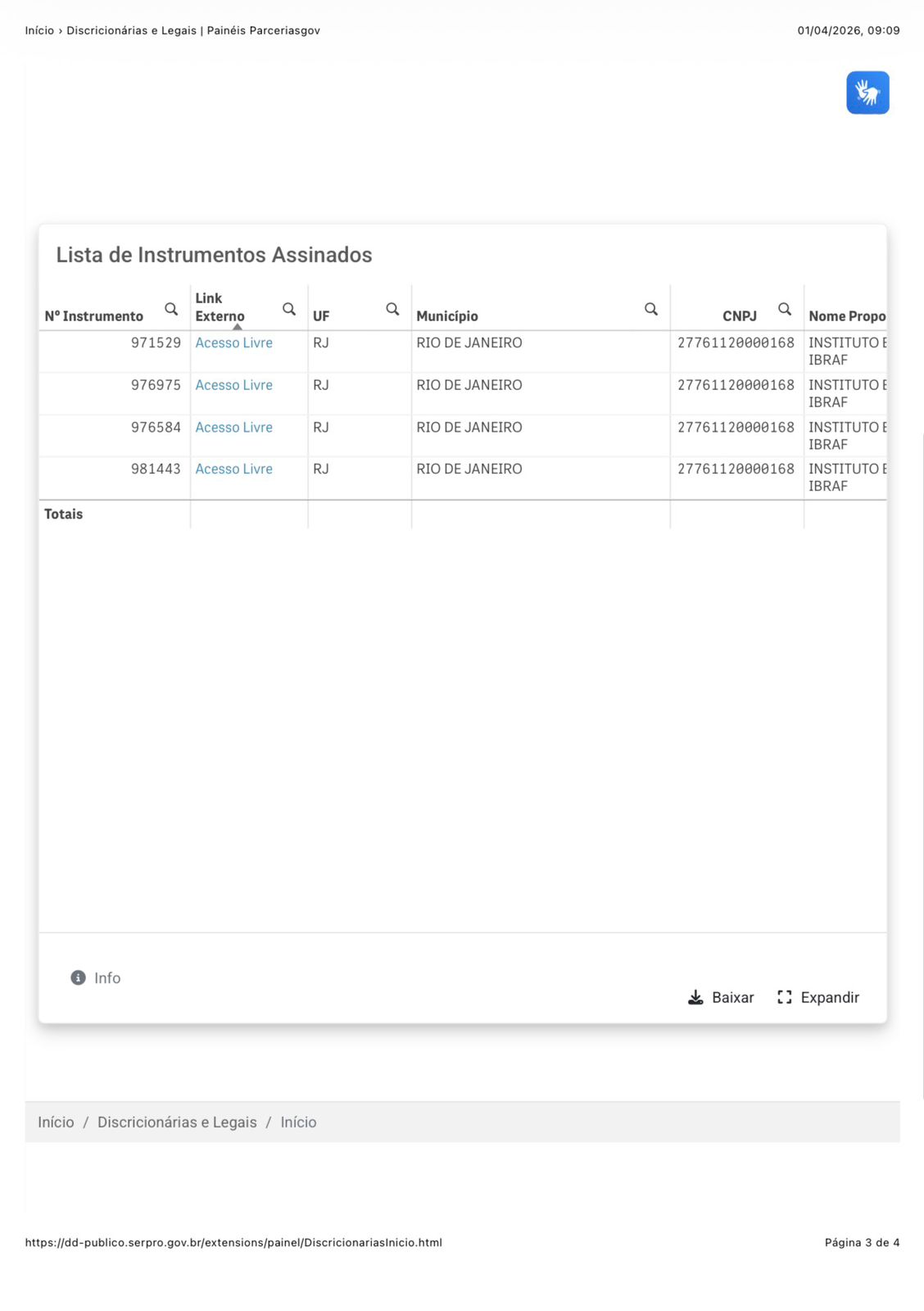This screenshot has height=1311, width=924.
Task: Follow Acesso Livre link for instrument 976584
Action: 233,428
